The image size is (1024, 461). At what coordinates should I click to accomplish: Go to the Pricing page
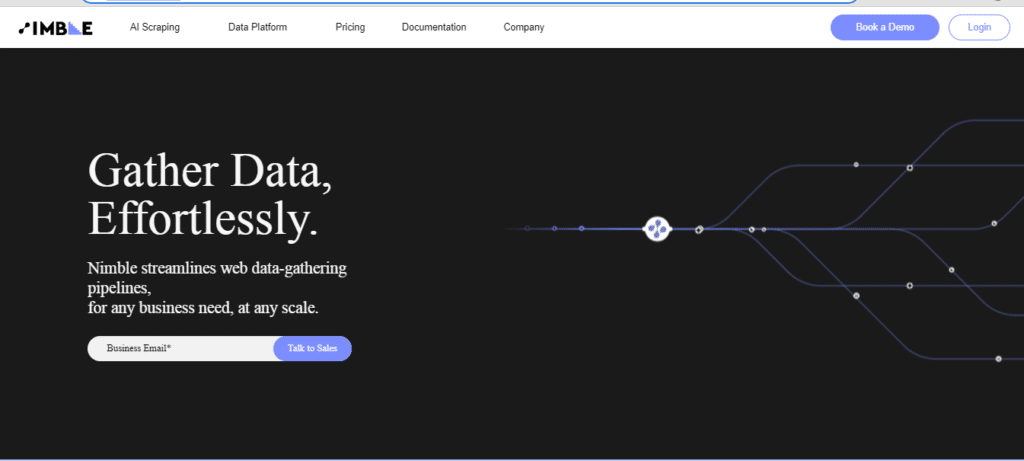point(350,27)
